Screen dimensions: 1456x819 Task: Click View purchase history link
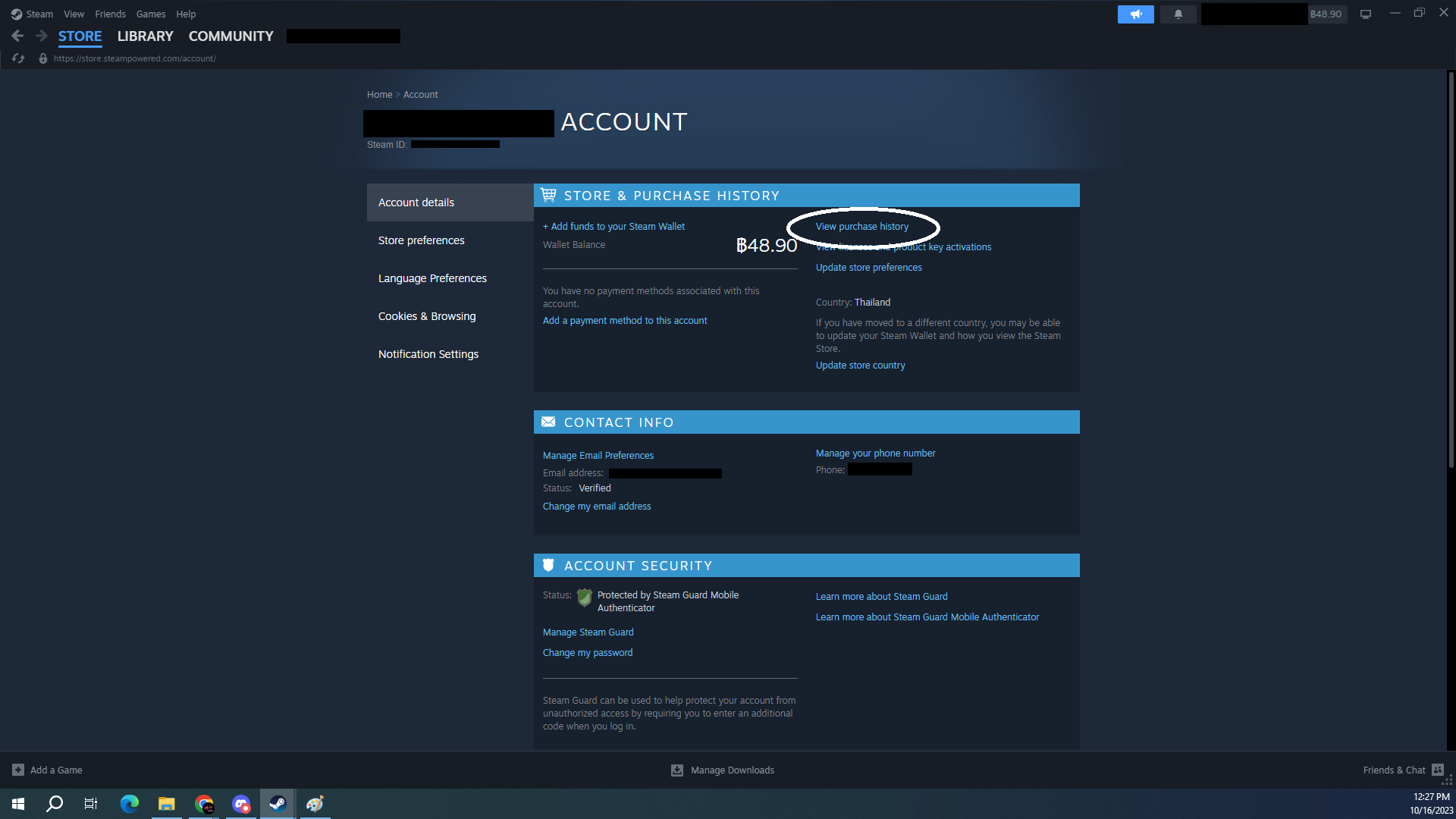click(861, 227)
